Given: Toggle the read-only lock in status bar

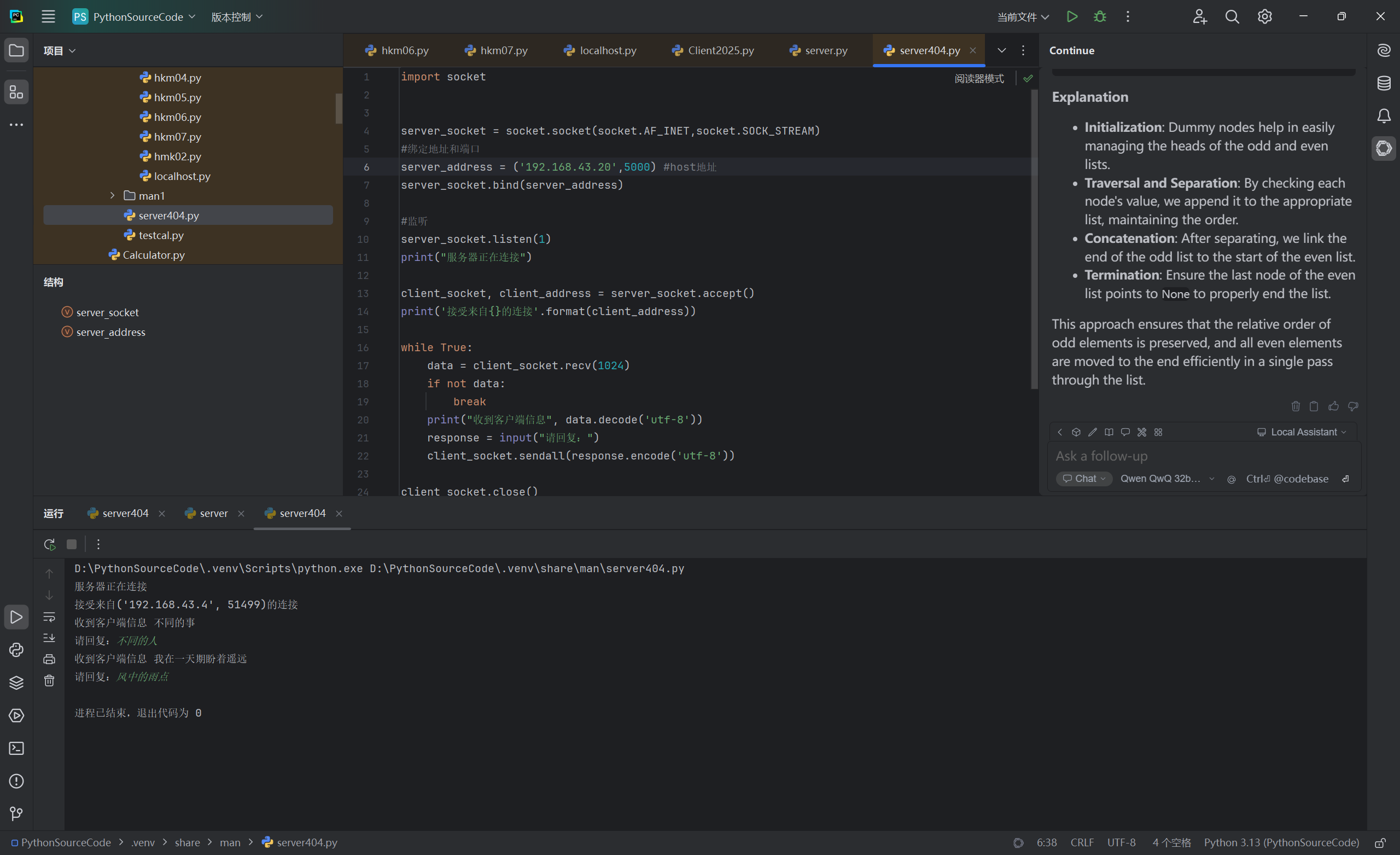Looking at the screenshot, I should (x=1380, y=842).
